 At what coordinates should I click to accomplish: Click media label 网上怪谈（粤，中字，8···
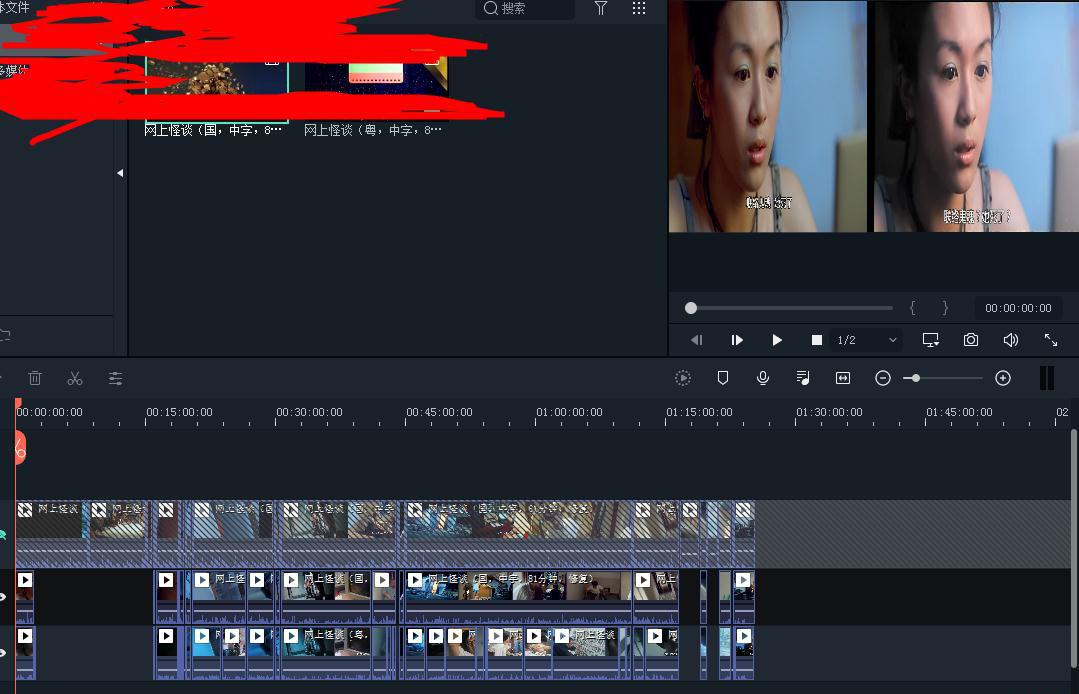point(372,130)
